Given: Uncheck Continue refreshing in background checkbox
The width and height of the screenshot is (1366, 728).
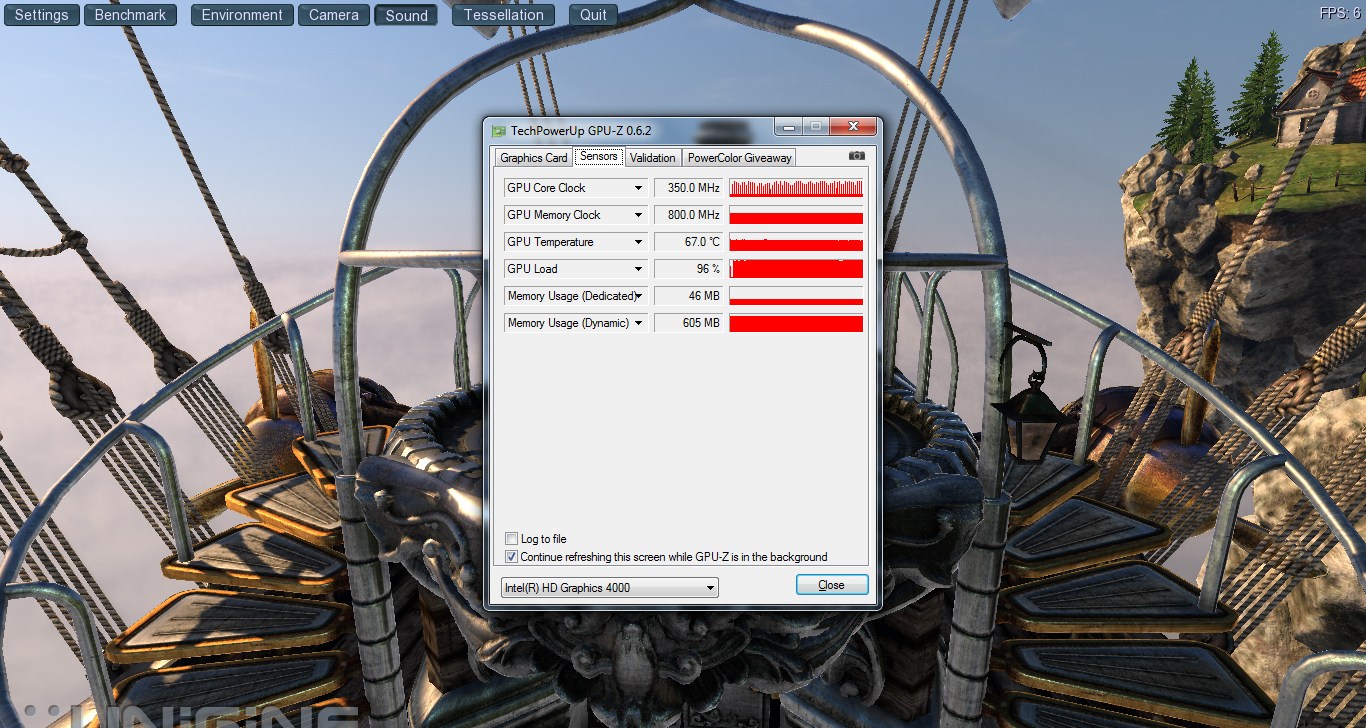Looking at the screenshot, I should [512, 557].
